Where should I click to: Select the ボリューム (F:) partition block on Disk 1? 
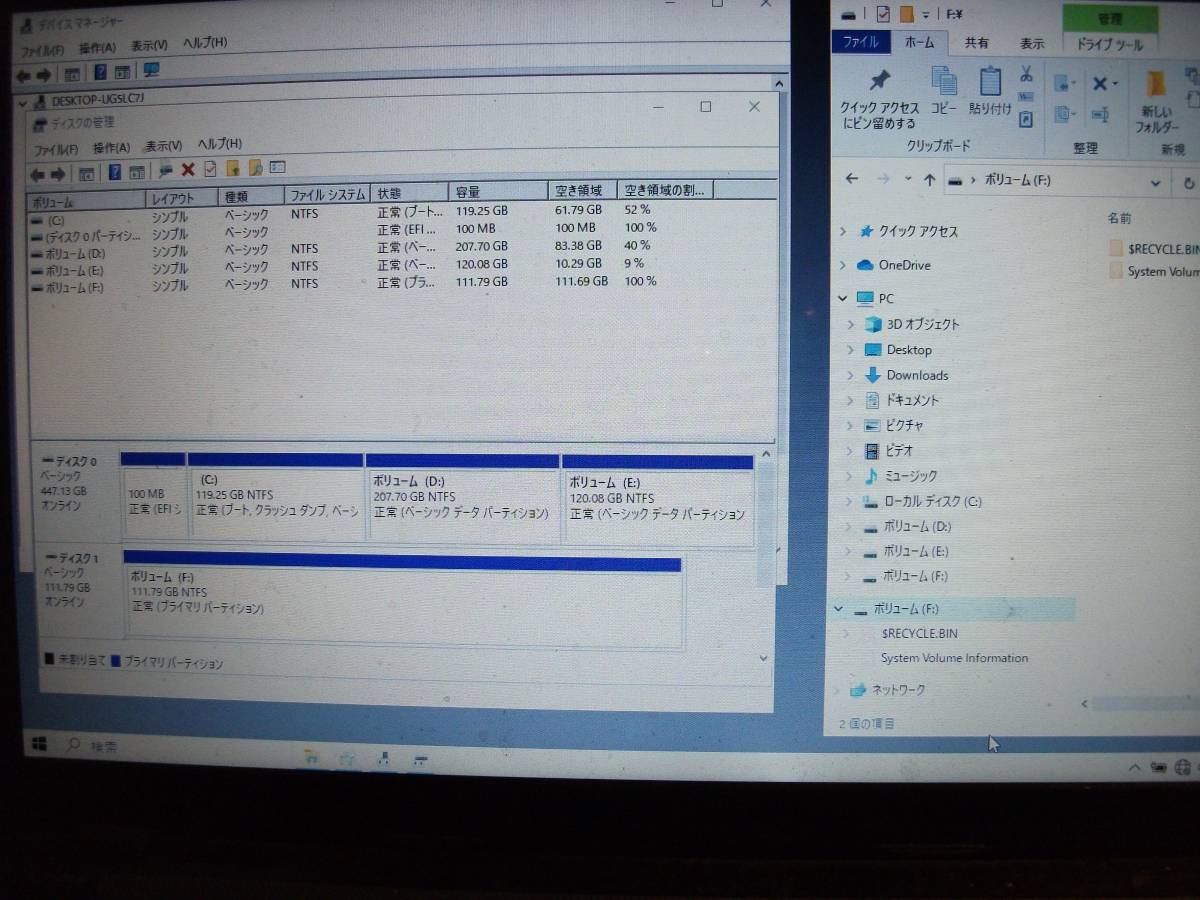[x=402, y=600]
